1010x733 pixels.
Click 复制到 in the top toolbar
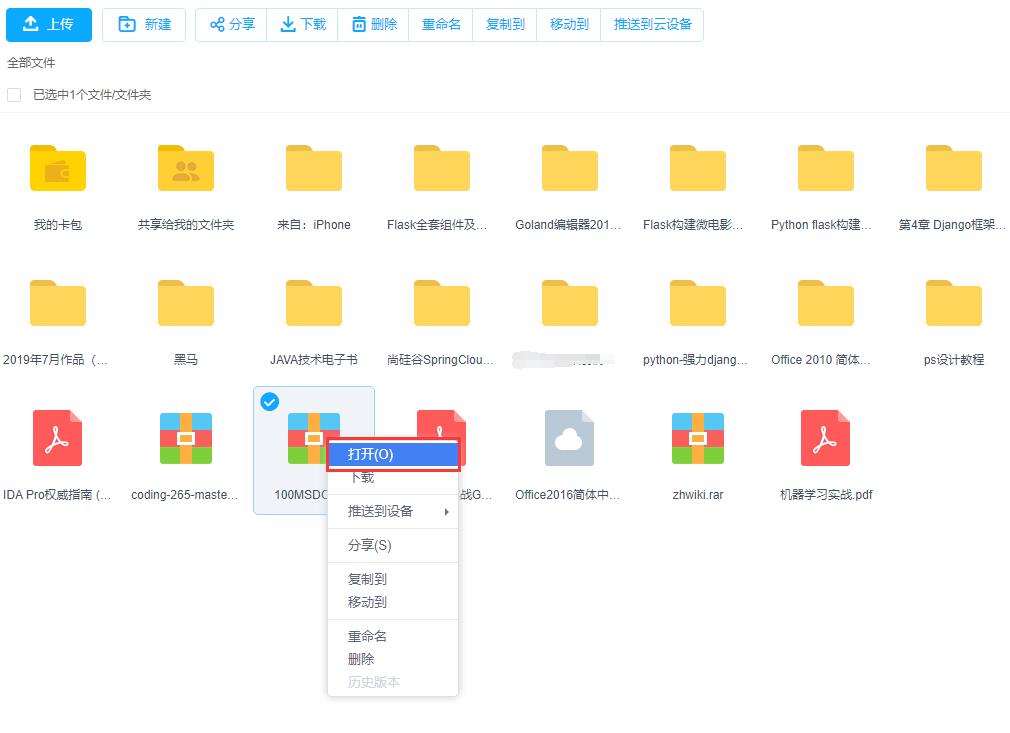[x=505, y=24]
